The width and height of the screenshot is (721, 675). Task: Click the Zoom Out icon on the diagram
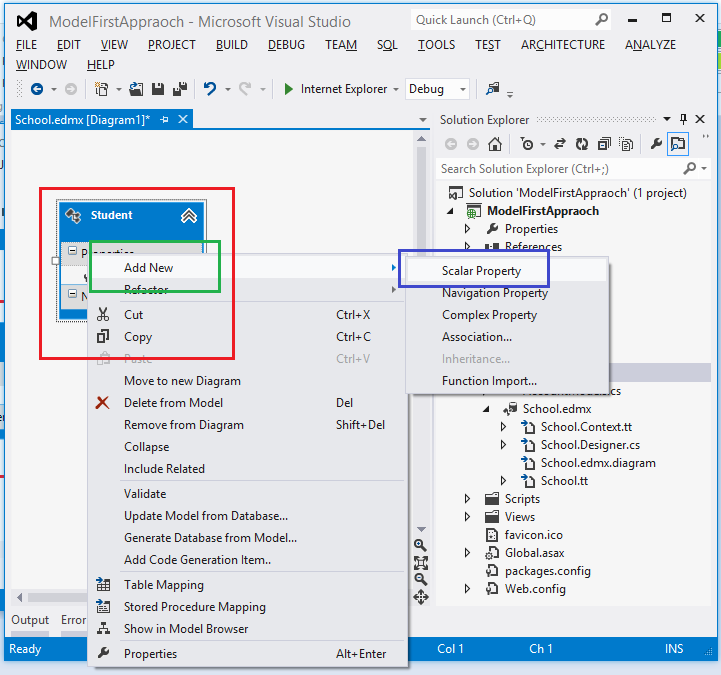421,579
